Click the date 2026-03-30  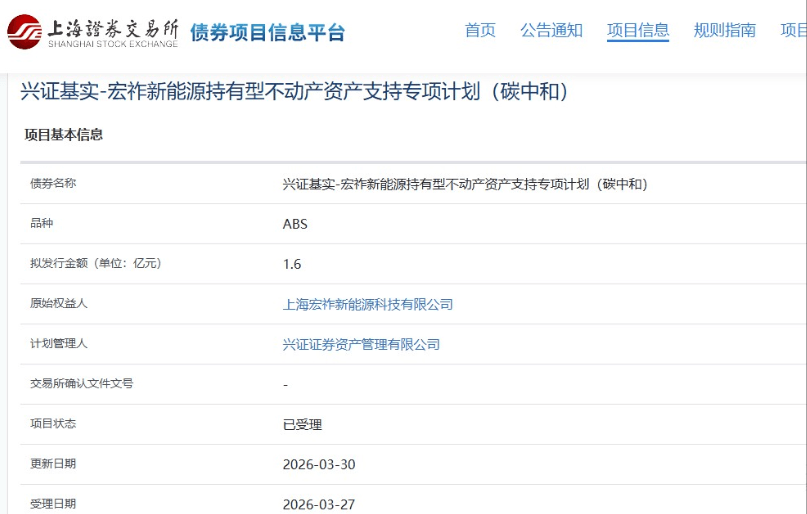tap(319, 465)
